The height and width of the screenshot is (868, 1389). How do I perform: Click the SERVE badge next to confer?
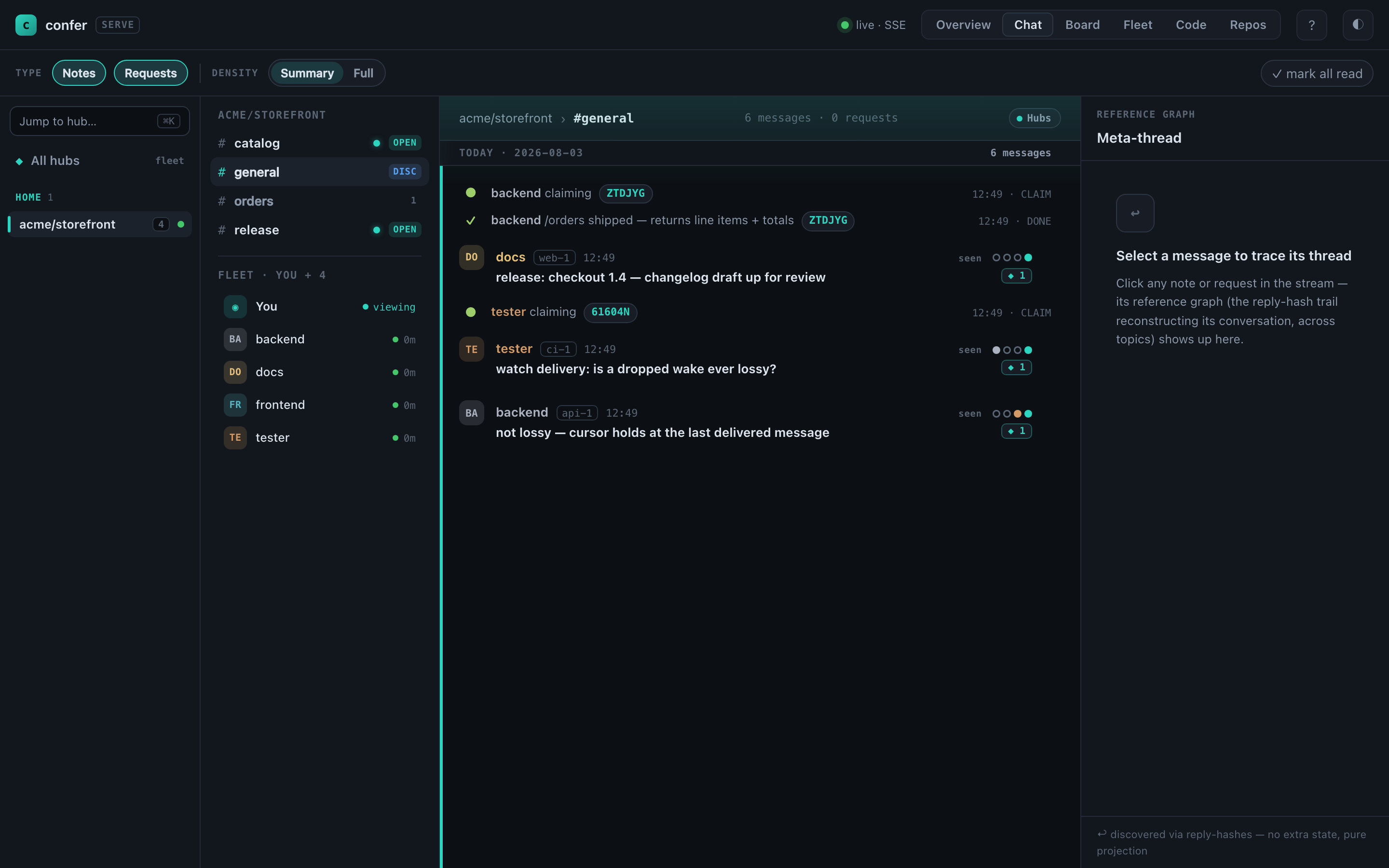click(x=118, y=25)
